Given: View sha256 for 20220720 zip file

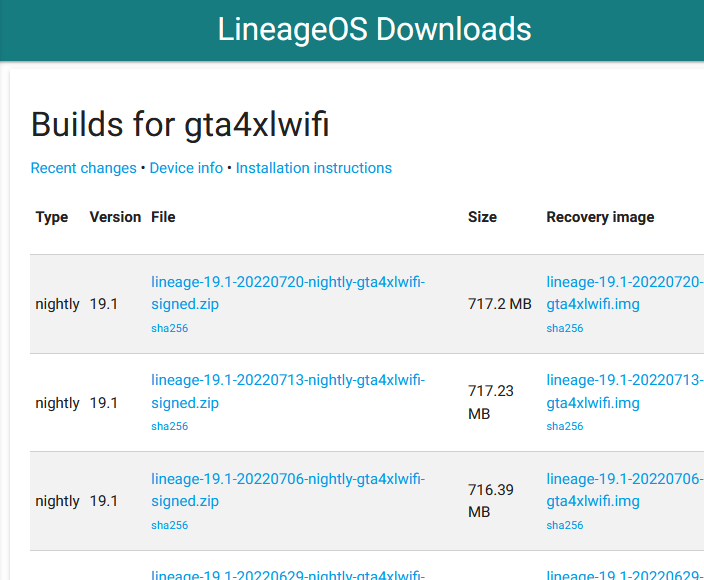Looking at the screenshot, I should click(170, 328).
